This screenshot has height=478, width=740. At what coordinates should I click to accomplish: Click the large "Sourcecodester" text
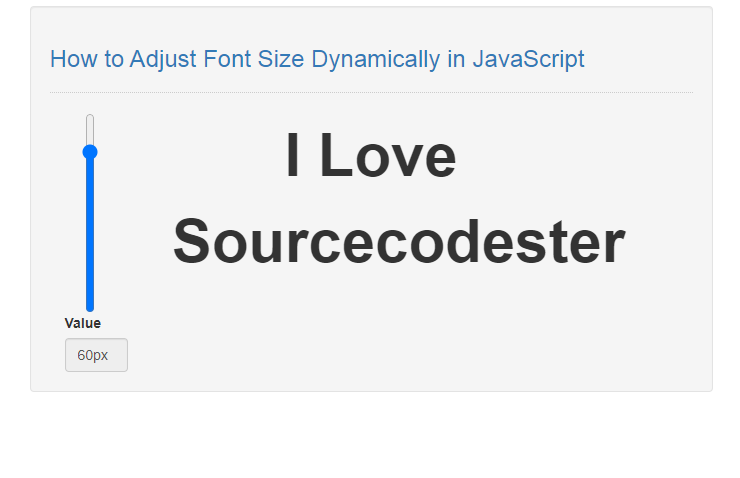click(399, 242)
